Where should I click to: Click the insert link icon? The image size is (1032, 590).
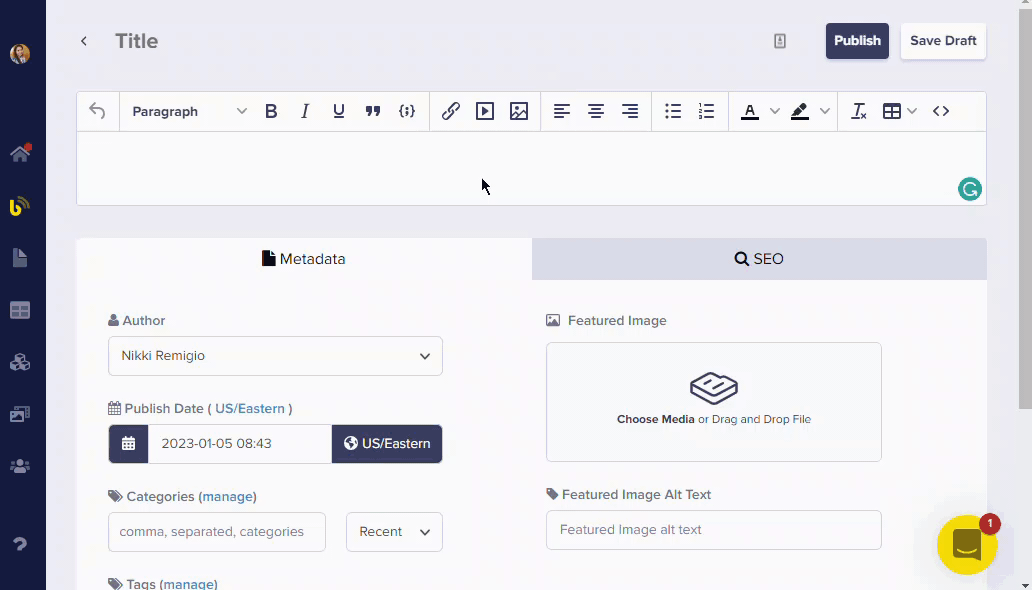tap(451, 111)
